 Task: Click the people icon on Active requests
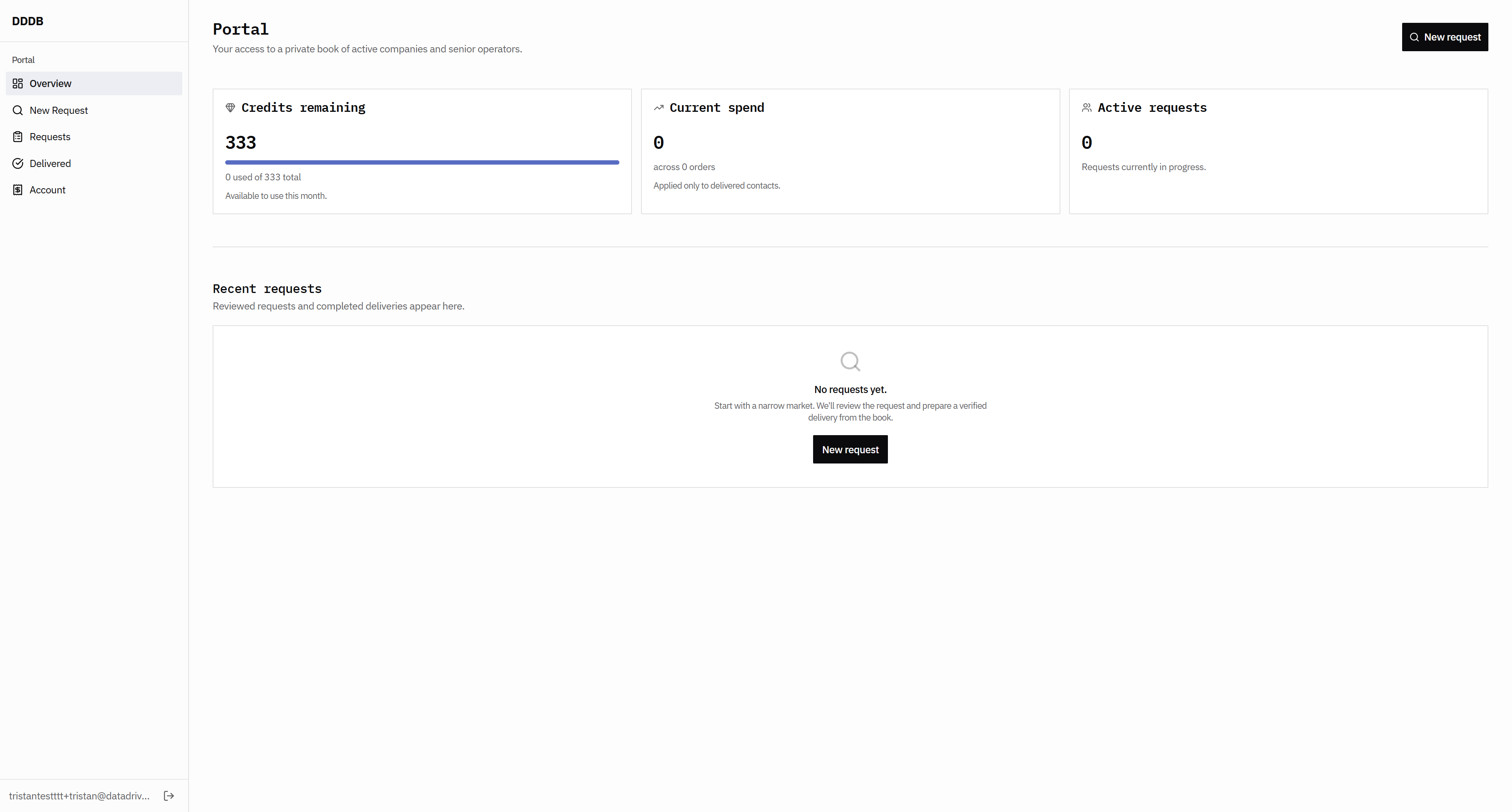[x=1086, y=108]
